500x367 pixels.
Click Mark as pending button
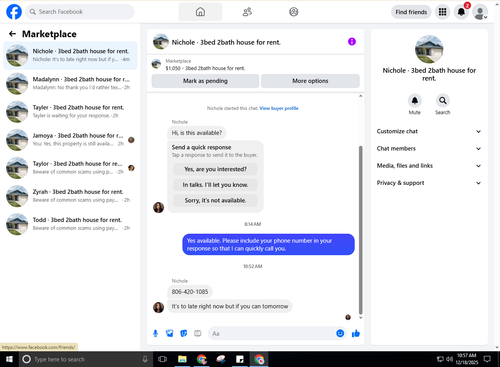(205, 81)
